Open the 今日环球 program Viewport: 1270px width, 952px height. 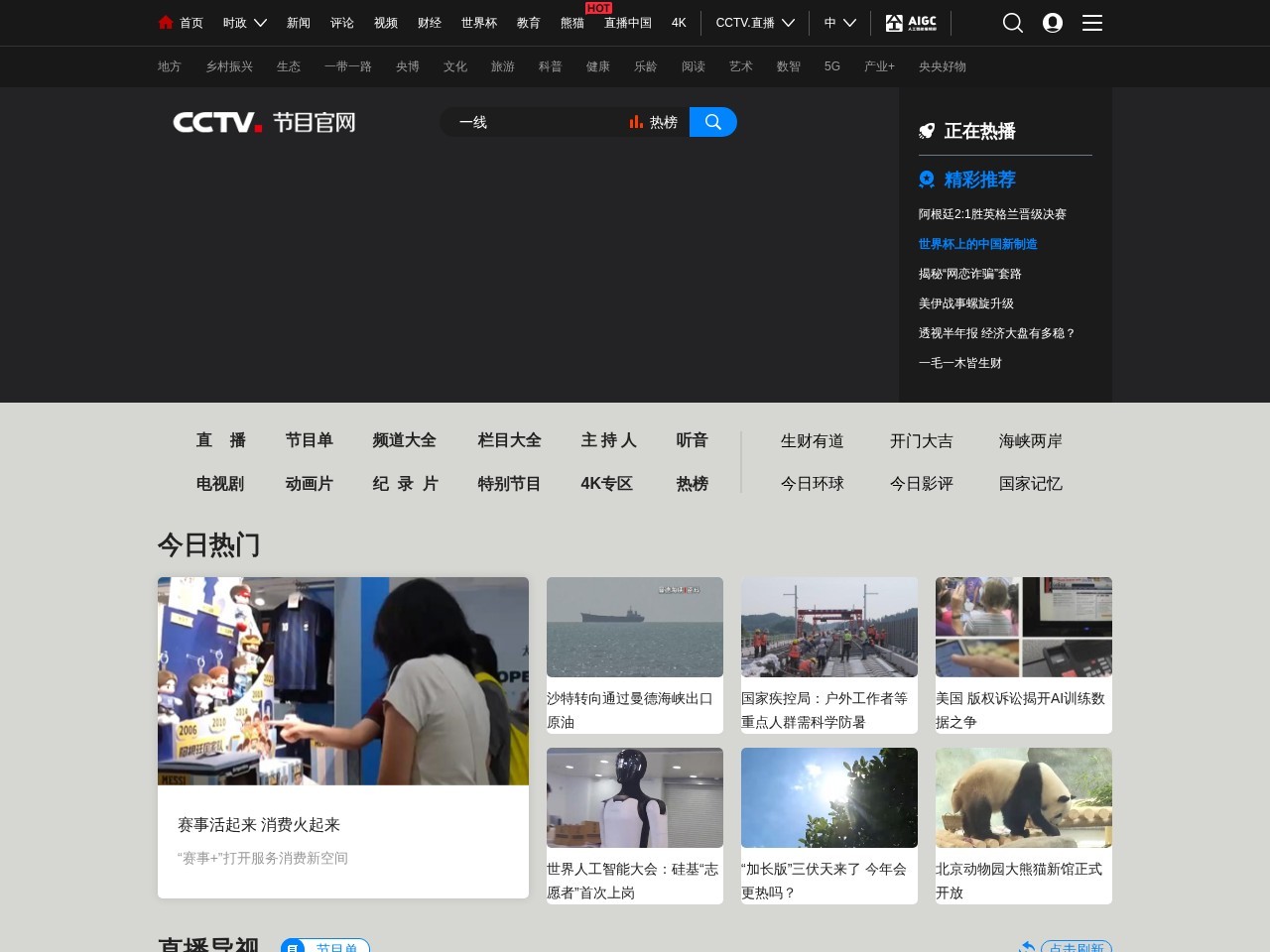pos(813,484)
